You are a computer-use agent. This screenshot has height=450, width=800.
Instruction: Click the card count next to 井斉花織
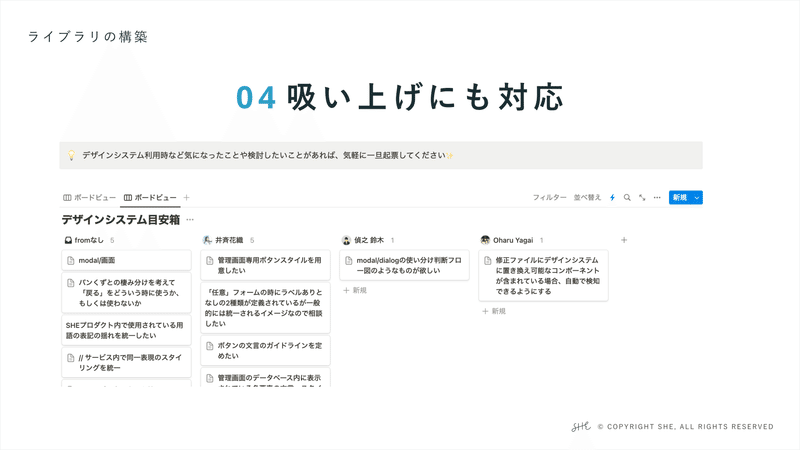(x=252, y=240)
